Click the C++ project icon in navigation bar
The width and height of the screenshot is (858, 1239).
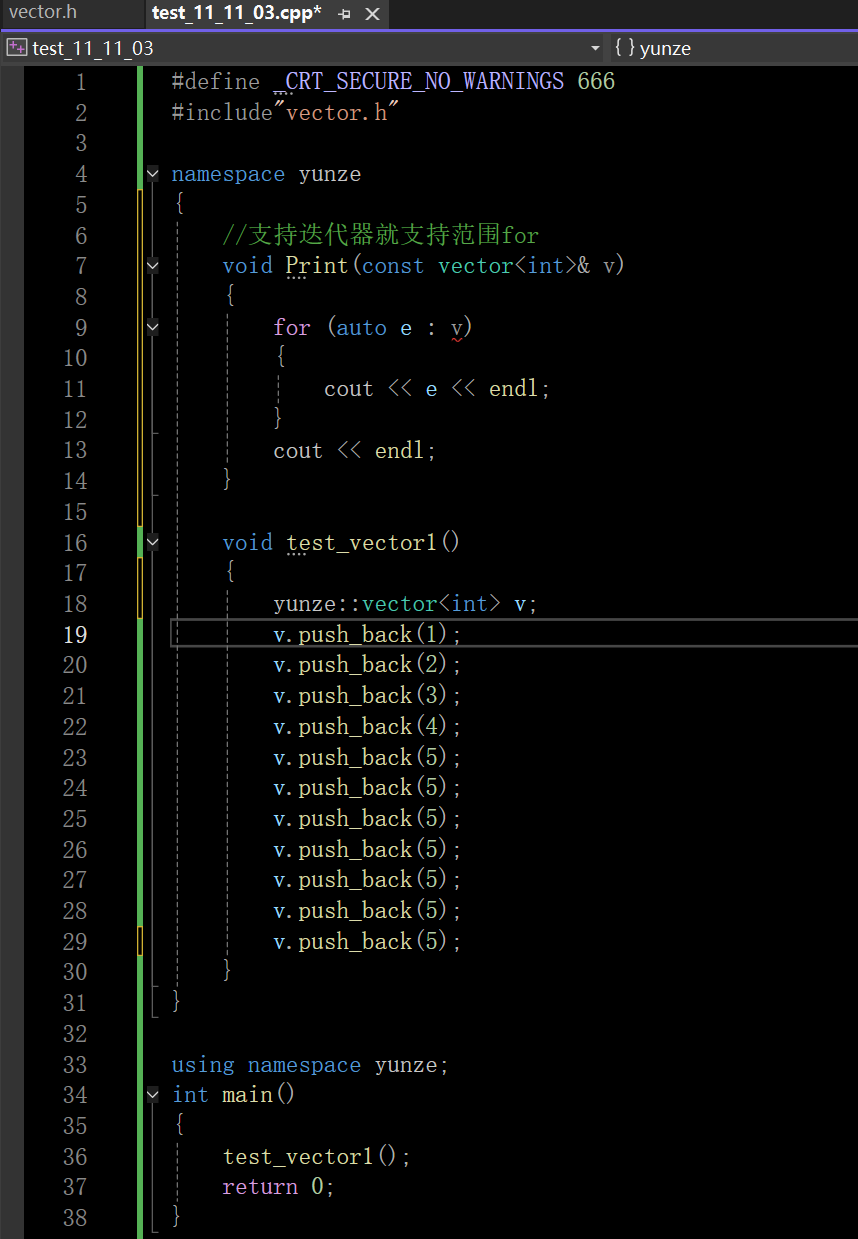pos(16,48)
